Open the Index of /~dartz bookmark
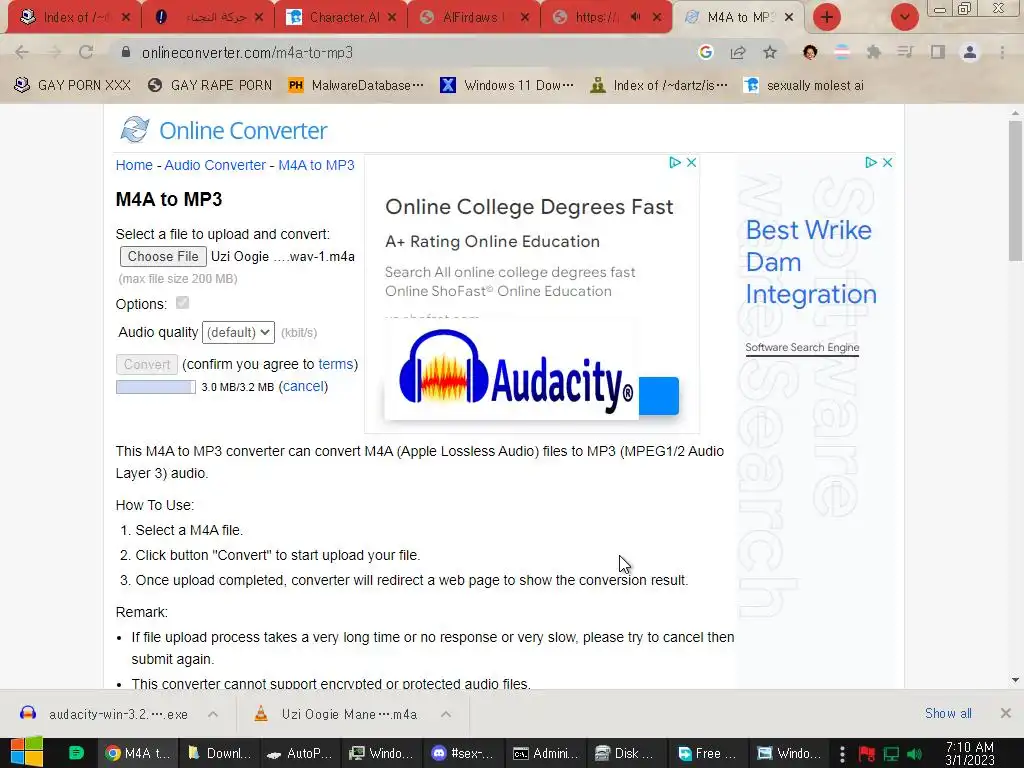 pos(658,85)
